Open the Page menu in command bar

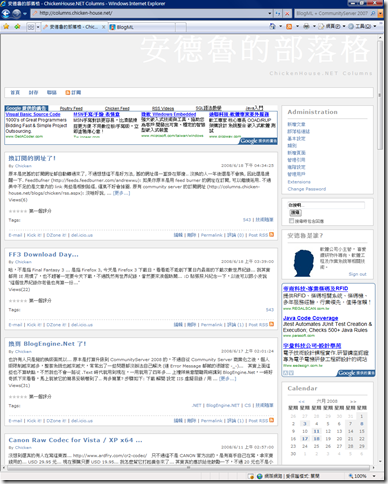coord(332,26)
